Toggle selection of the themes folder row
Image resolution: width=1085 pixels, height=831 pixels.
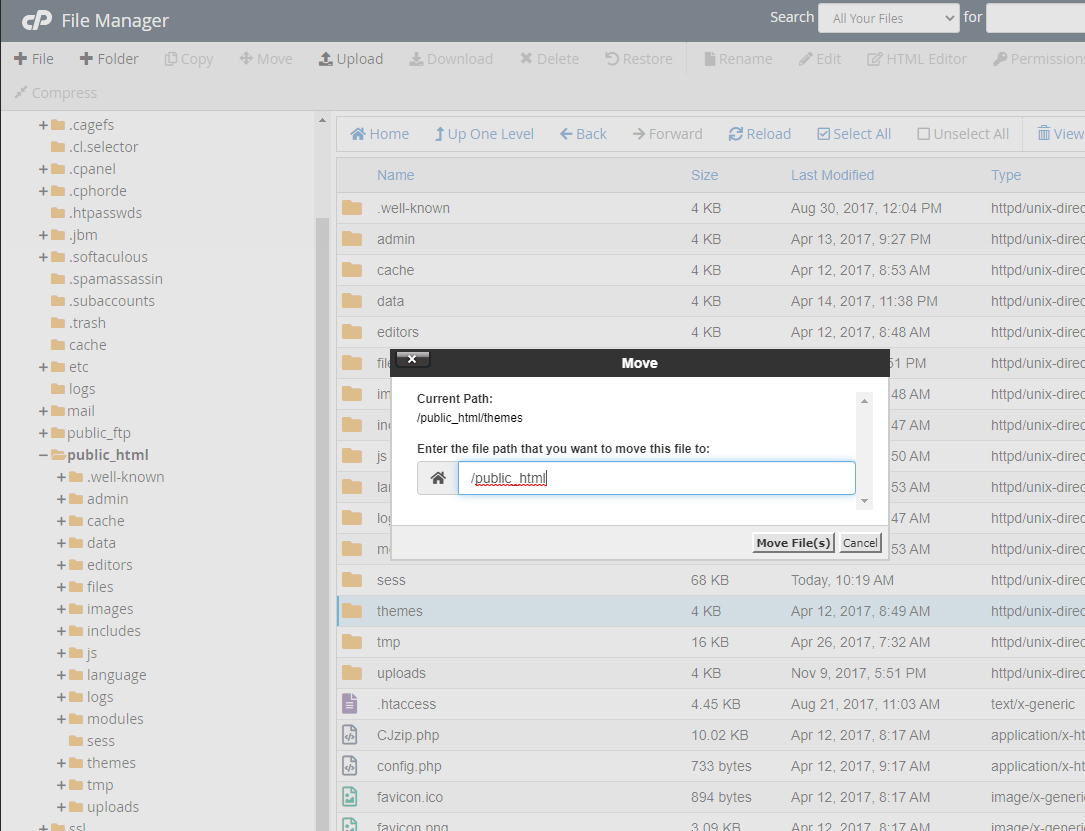pos(399,611)
